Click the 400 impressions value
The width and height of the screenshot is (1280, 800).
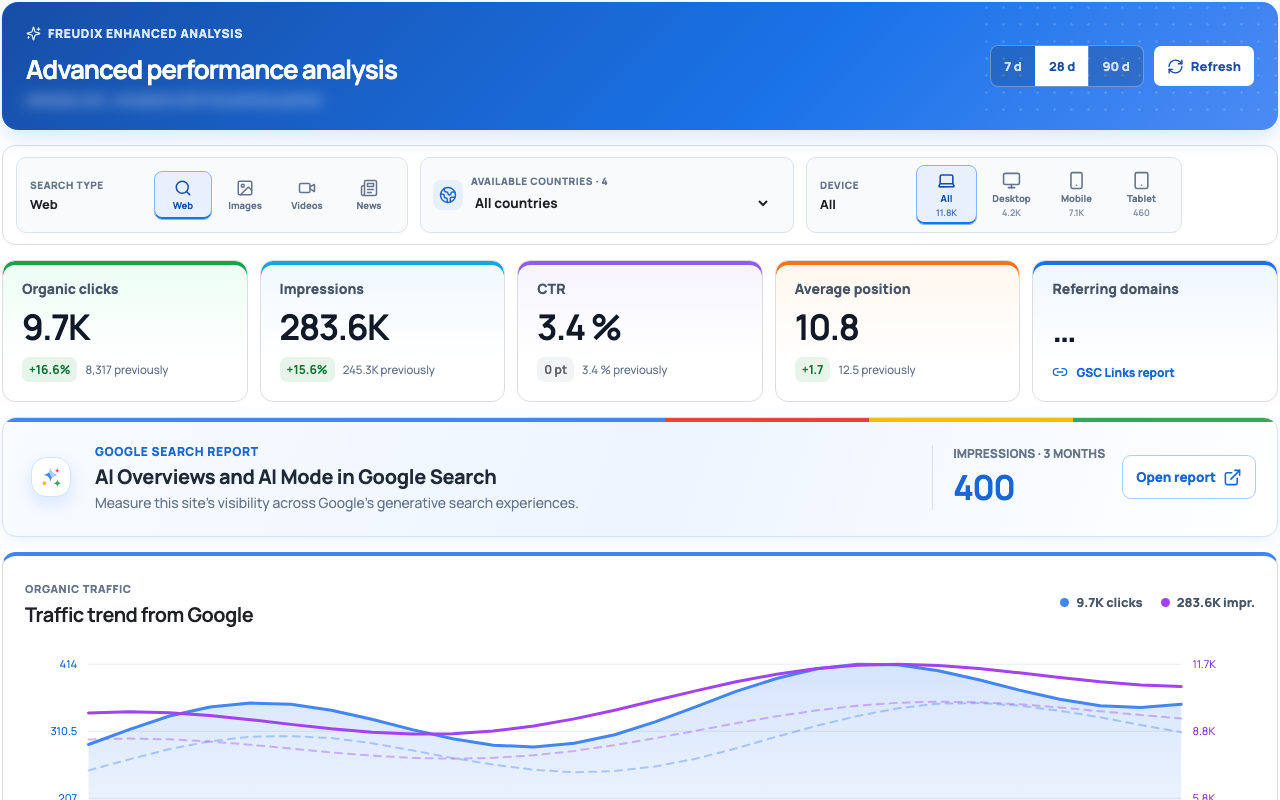point(984,488)
